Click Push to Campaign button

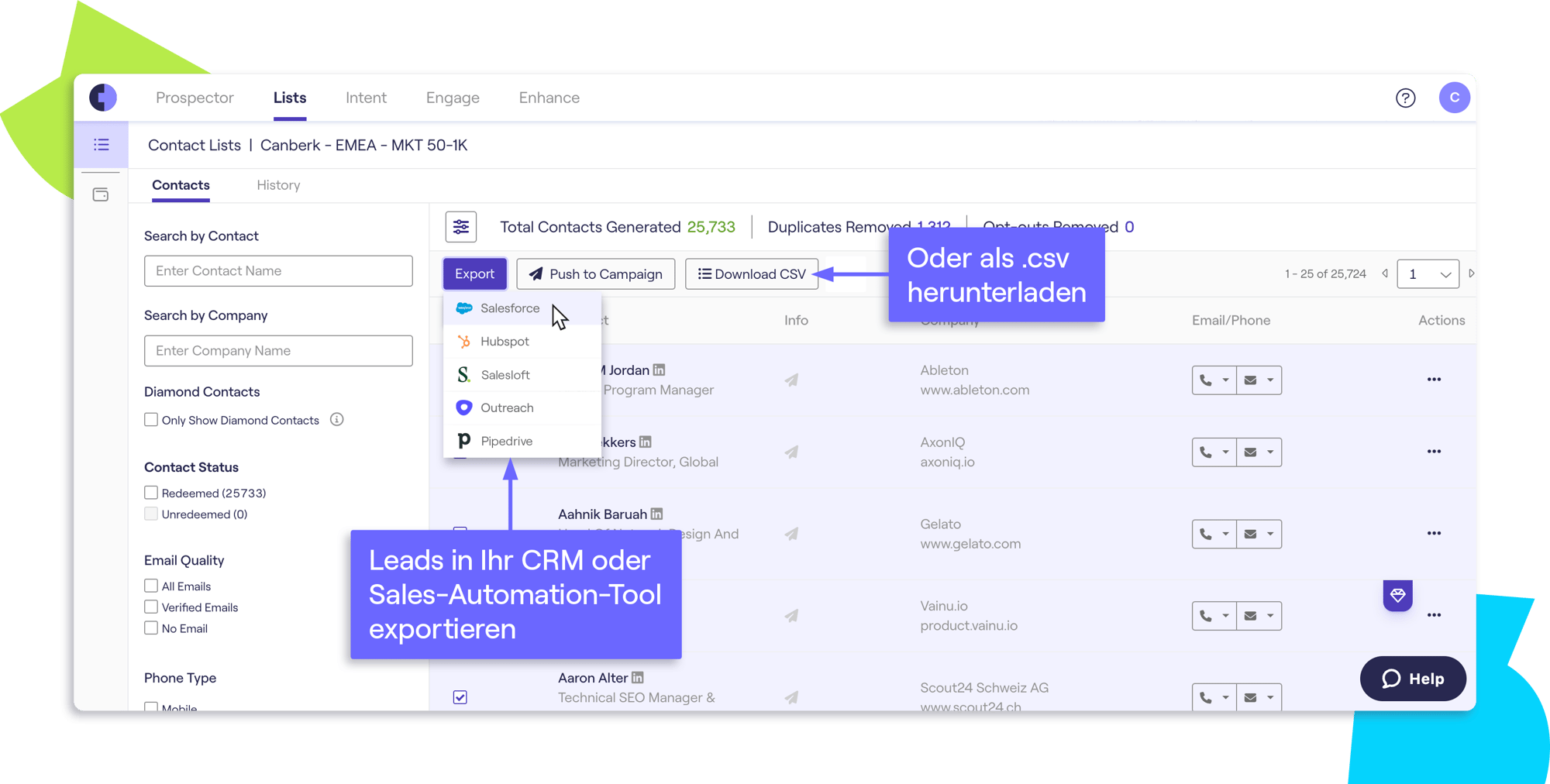point(595,273)
